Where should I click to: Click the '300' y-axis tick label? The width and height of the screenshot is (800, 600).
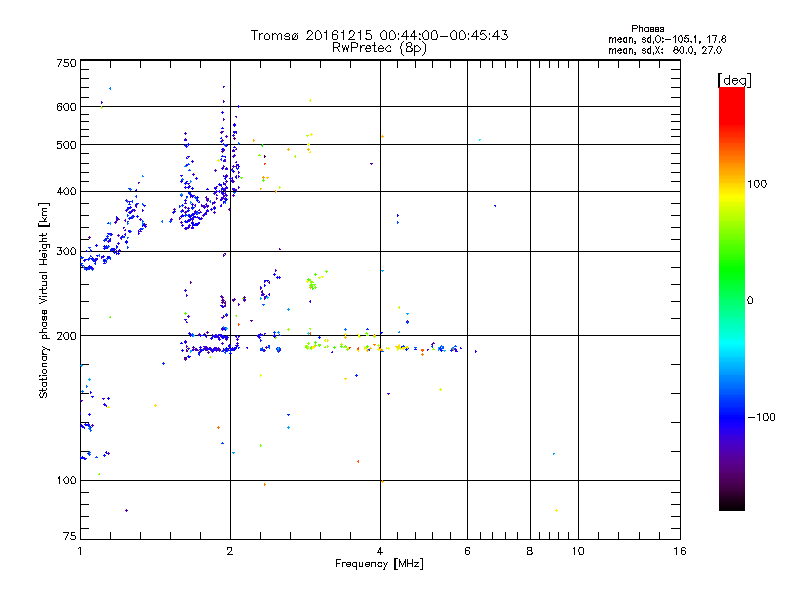[66, 252]
